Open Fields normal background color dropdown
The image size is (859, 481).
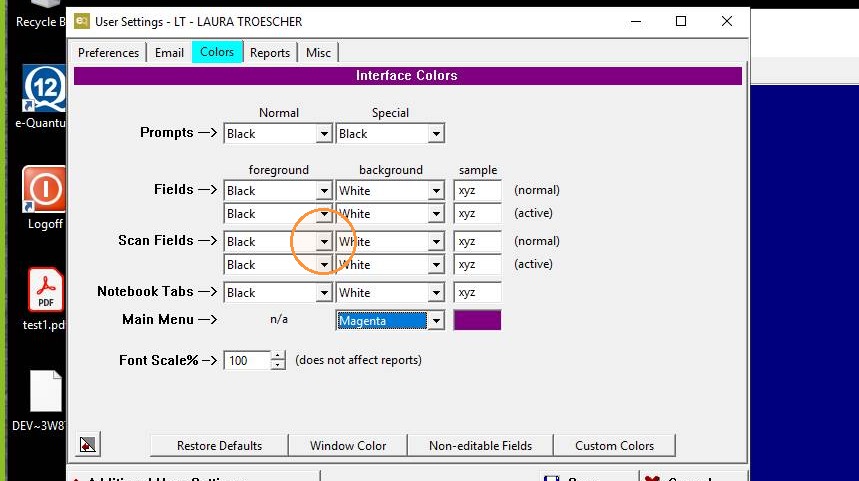436,191
